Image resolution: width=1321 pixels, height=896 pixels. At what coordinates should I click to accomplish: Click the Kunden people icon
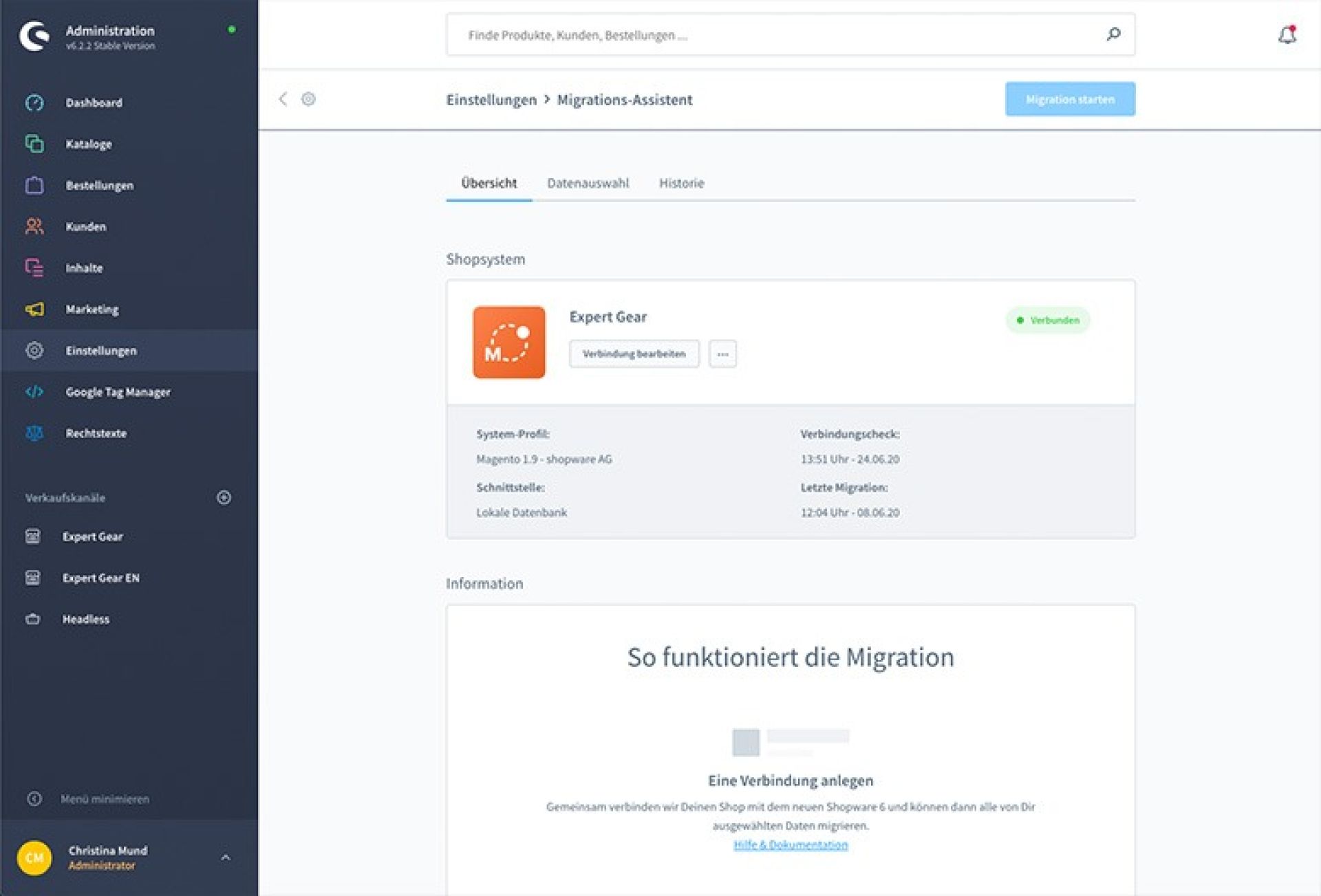point(34,226)
